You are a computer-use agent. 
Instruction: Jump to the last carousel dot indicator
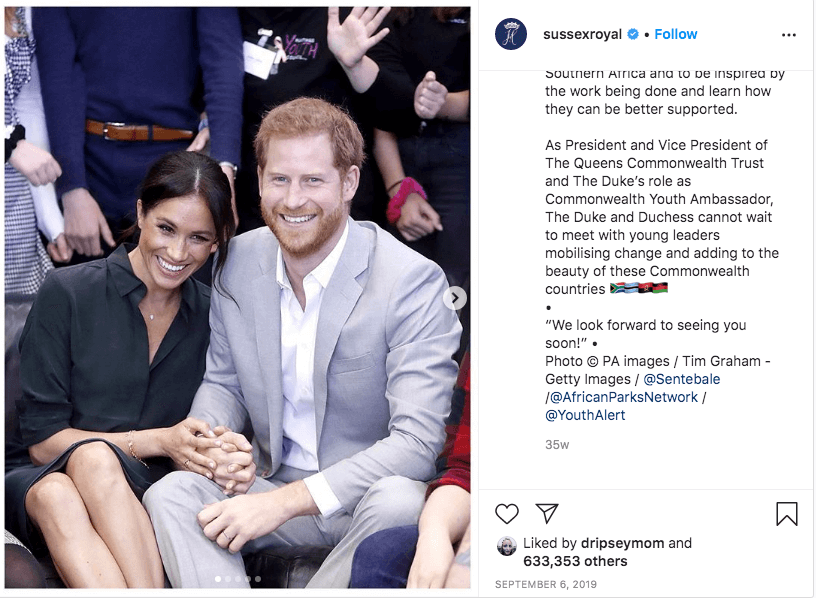click(258, 579)
